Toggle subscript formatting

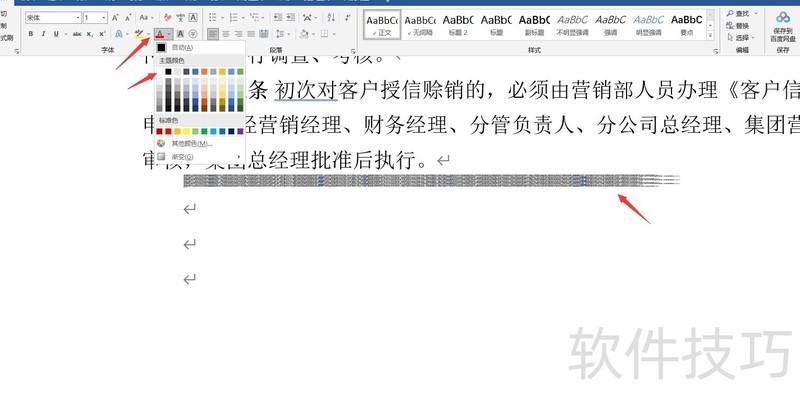pyautogui.click(x=90, y=34)
